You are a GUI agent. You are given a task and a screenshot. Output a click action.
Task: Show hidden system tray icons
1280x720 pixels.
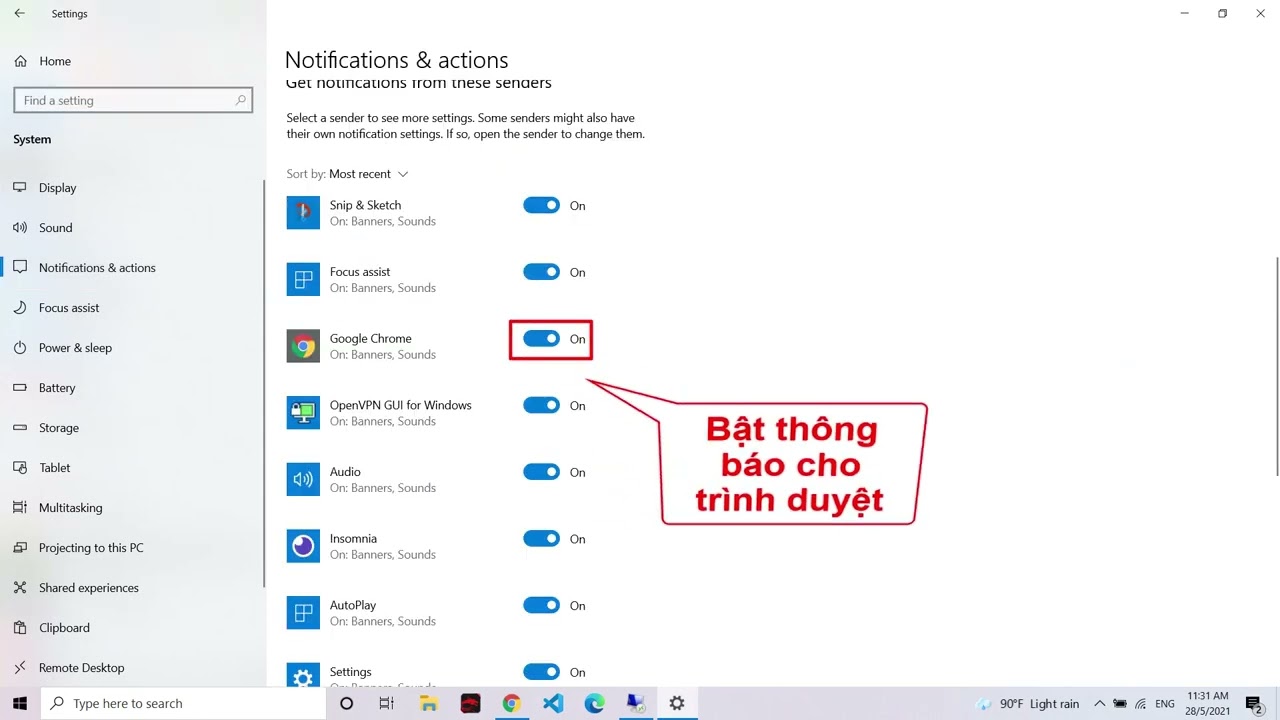[x=1100, y=704]
